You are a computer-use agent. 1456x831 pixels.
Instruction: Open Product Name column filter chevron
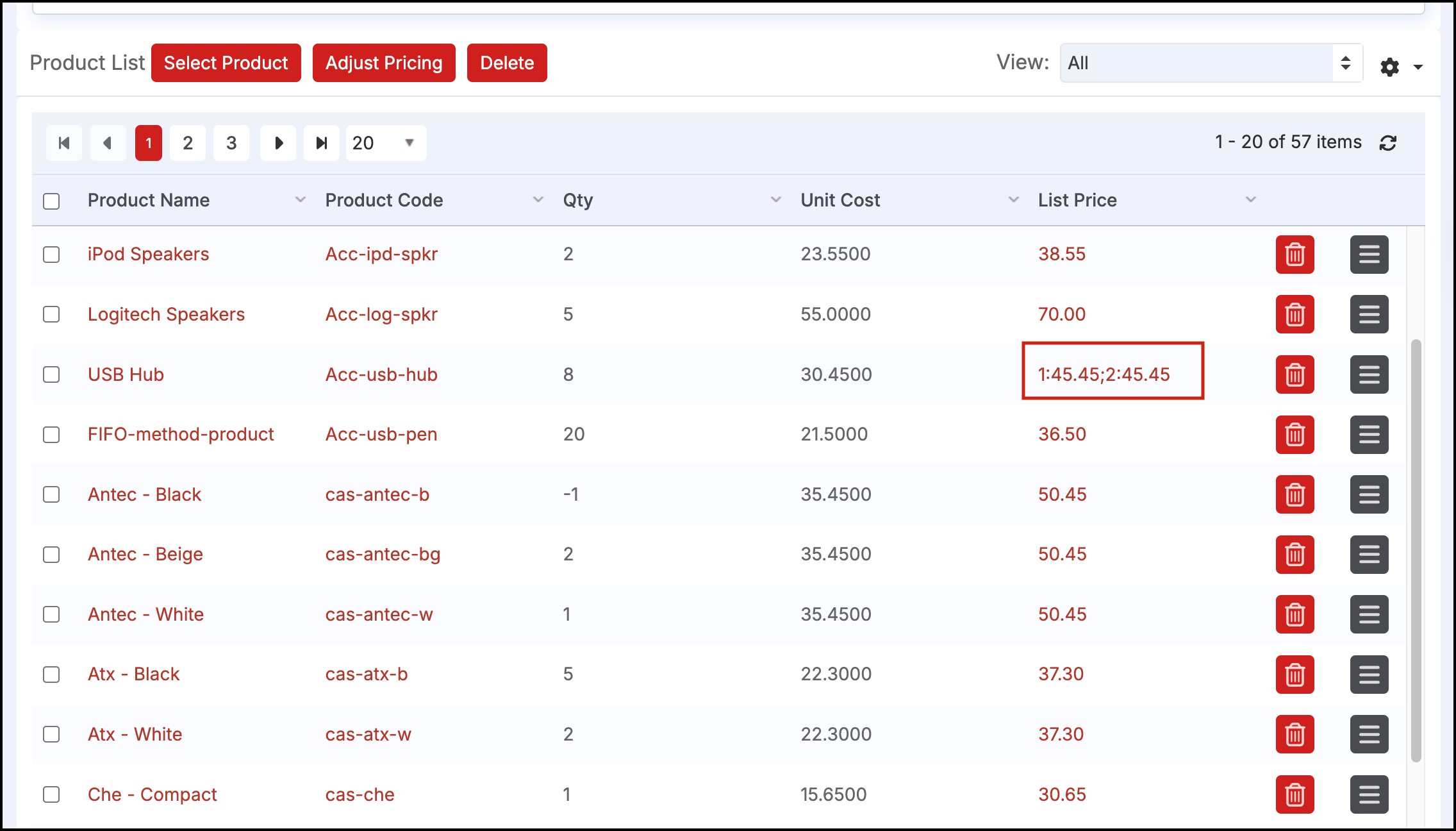300,200
